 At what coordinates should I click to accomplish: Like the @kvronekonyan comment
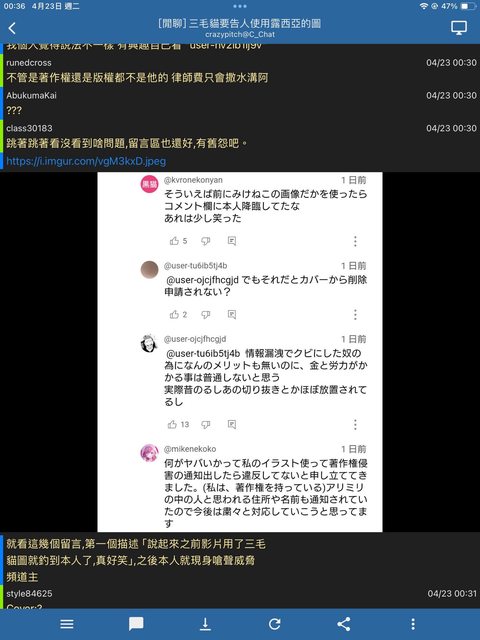pos(174,241)
